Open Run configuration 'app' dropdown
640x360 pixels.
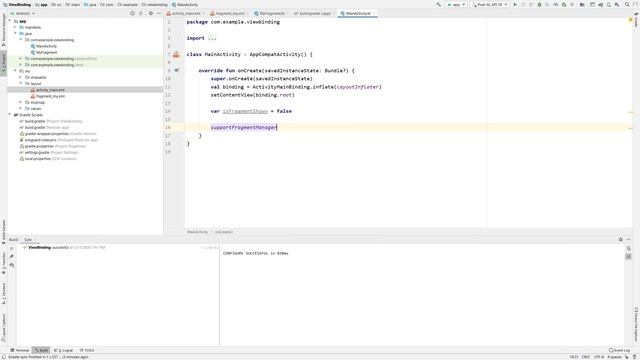click(456, 4)
